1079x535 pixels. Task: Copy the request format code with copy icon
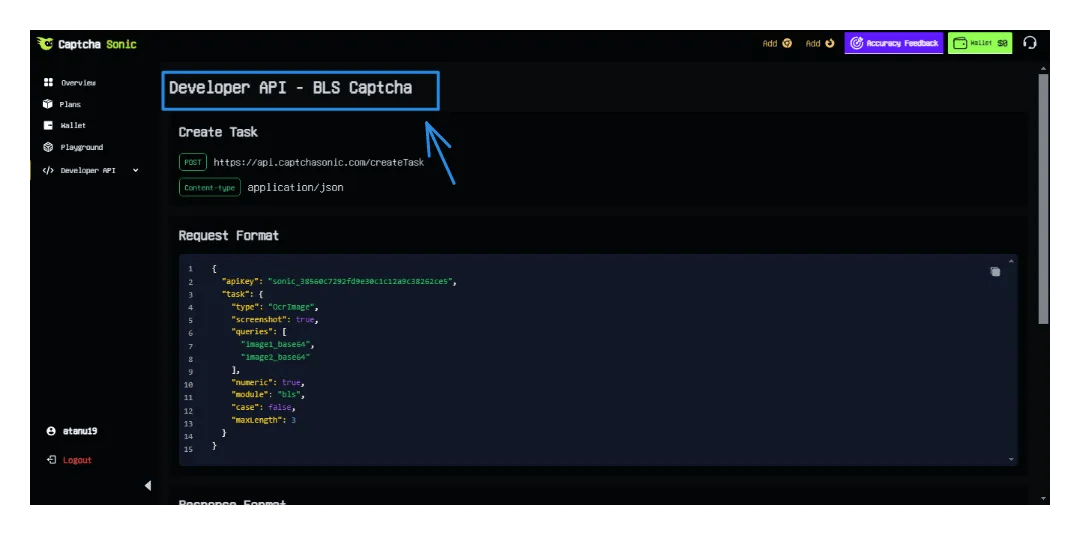995,272
